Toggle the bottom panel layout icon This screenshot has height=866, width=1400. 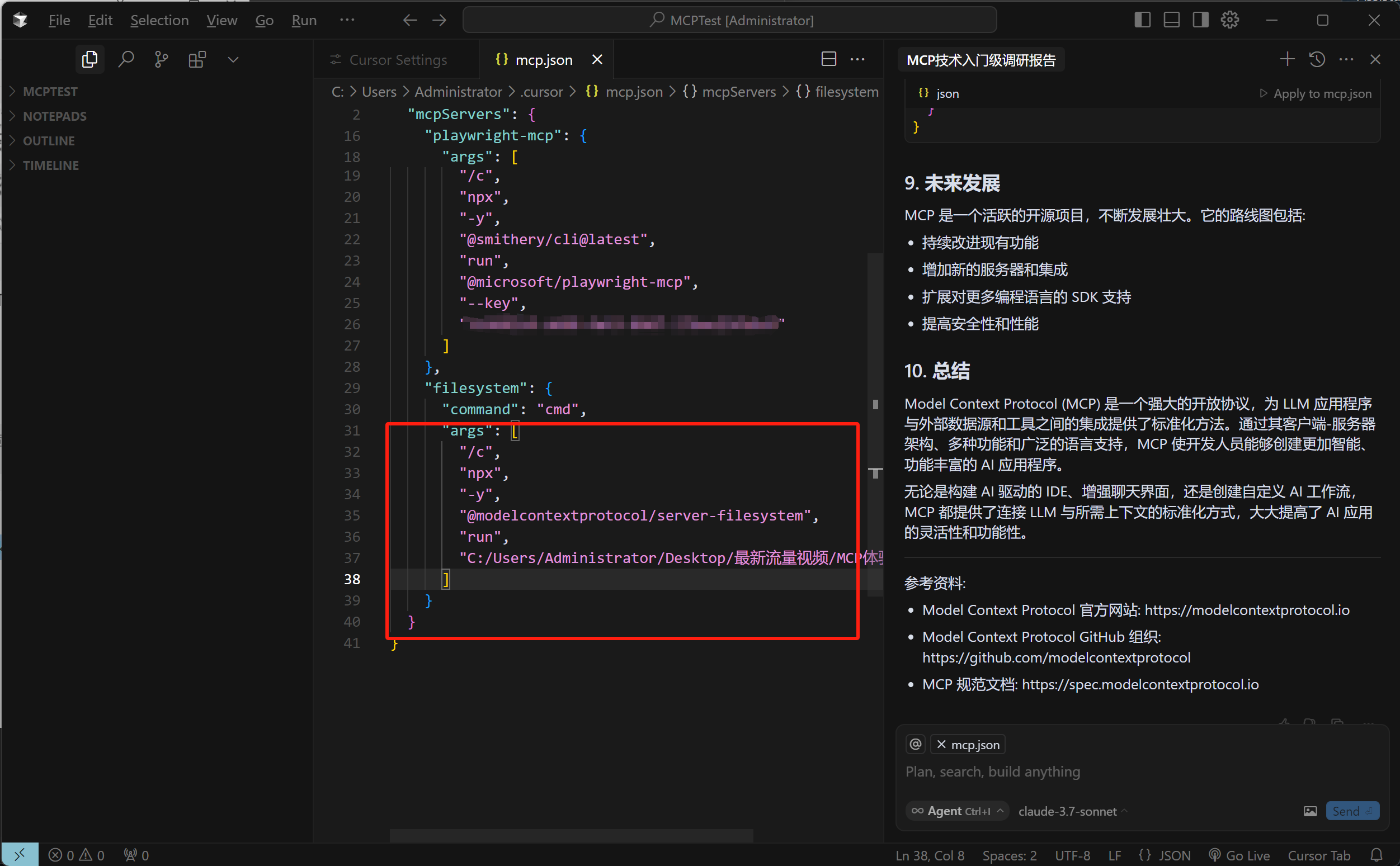[x=1171, y=20]
